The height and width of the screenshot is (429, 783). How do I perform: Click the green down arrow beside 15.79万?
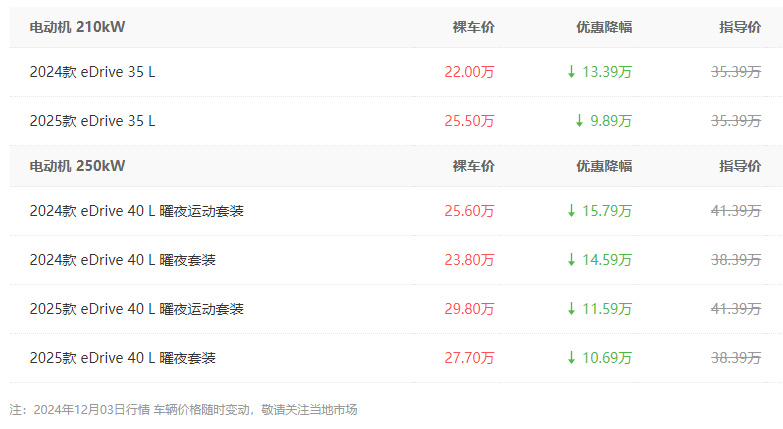[571, 211]
